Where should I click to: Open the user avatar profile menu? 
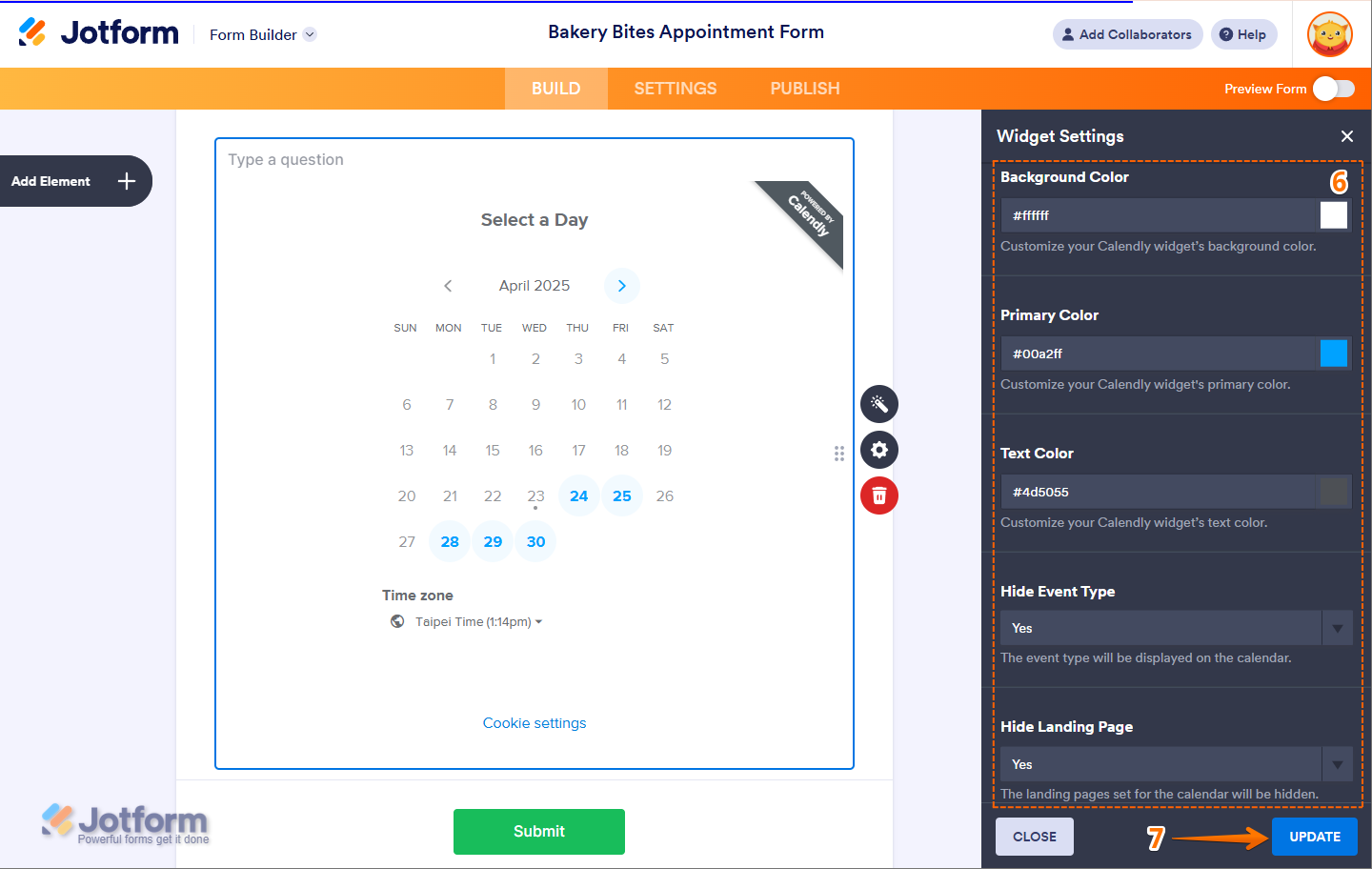click(1330, 34)
